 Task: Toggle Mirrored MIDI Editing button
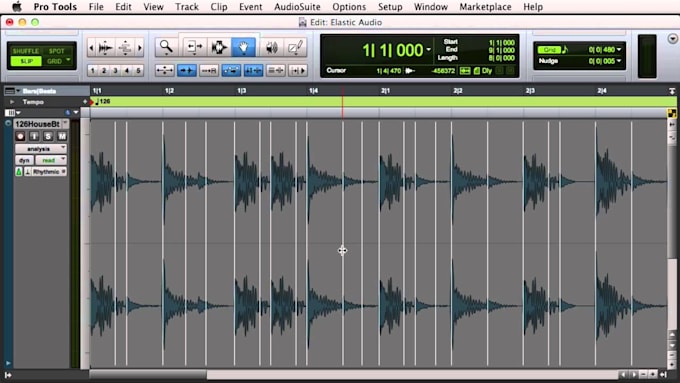[209, 70]
